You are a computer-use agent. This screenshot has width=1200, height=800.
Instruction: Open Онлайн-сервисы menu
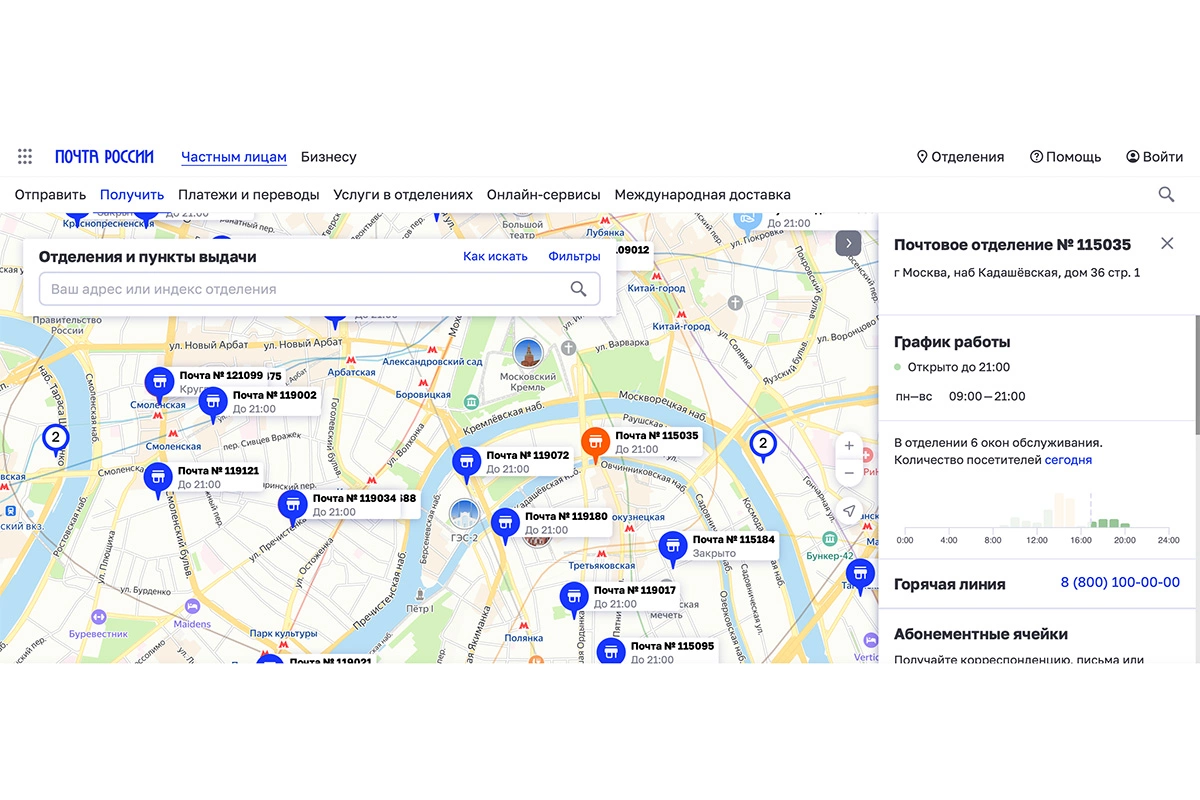544,195
